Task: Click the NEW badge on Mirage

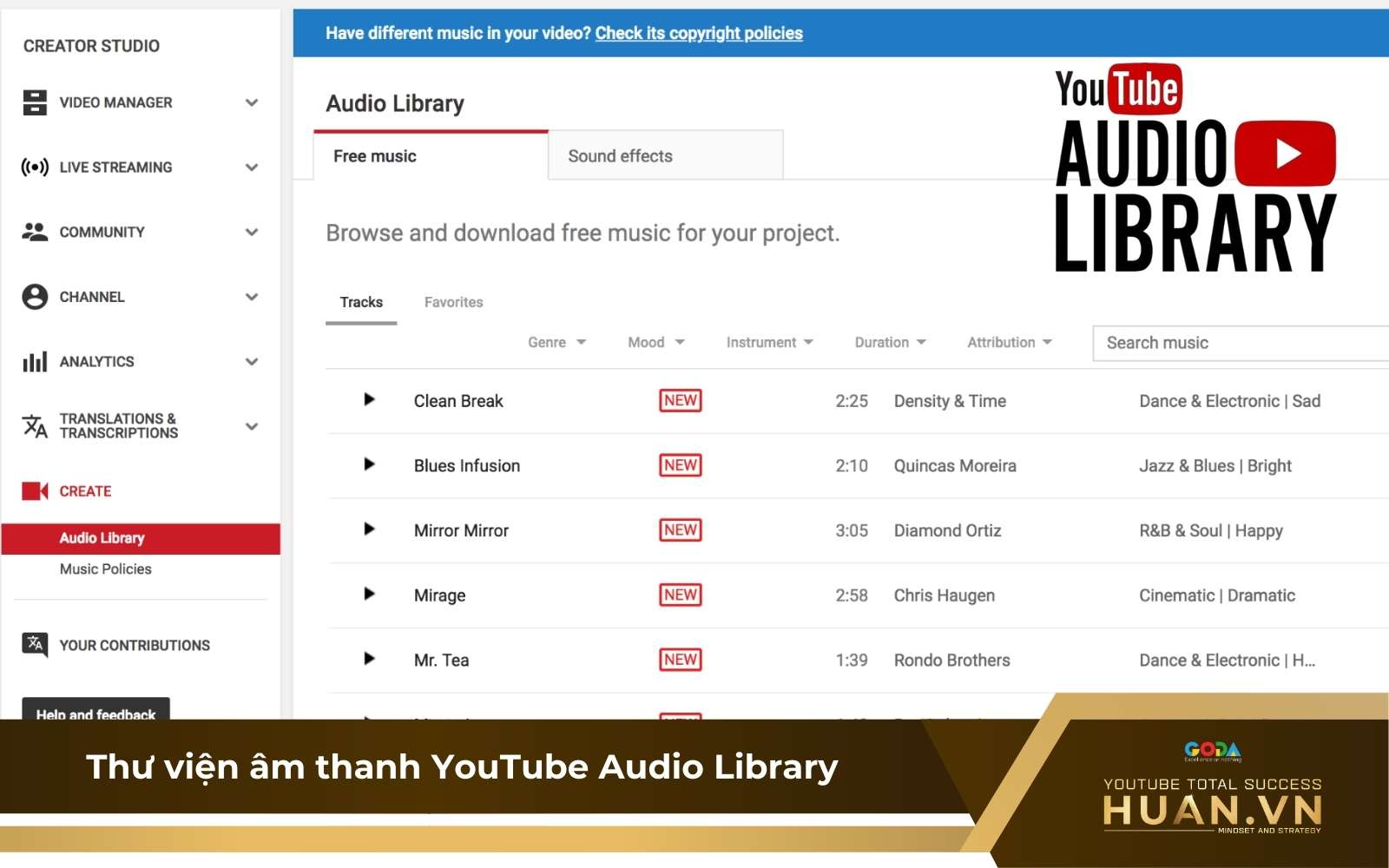Action: [681, 595]
